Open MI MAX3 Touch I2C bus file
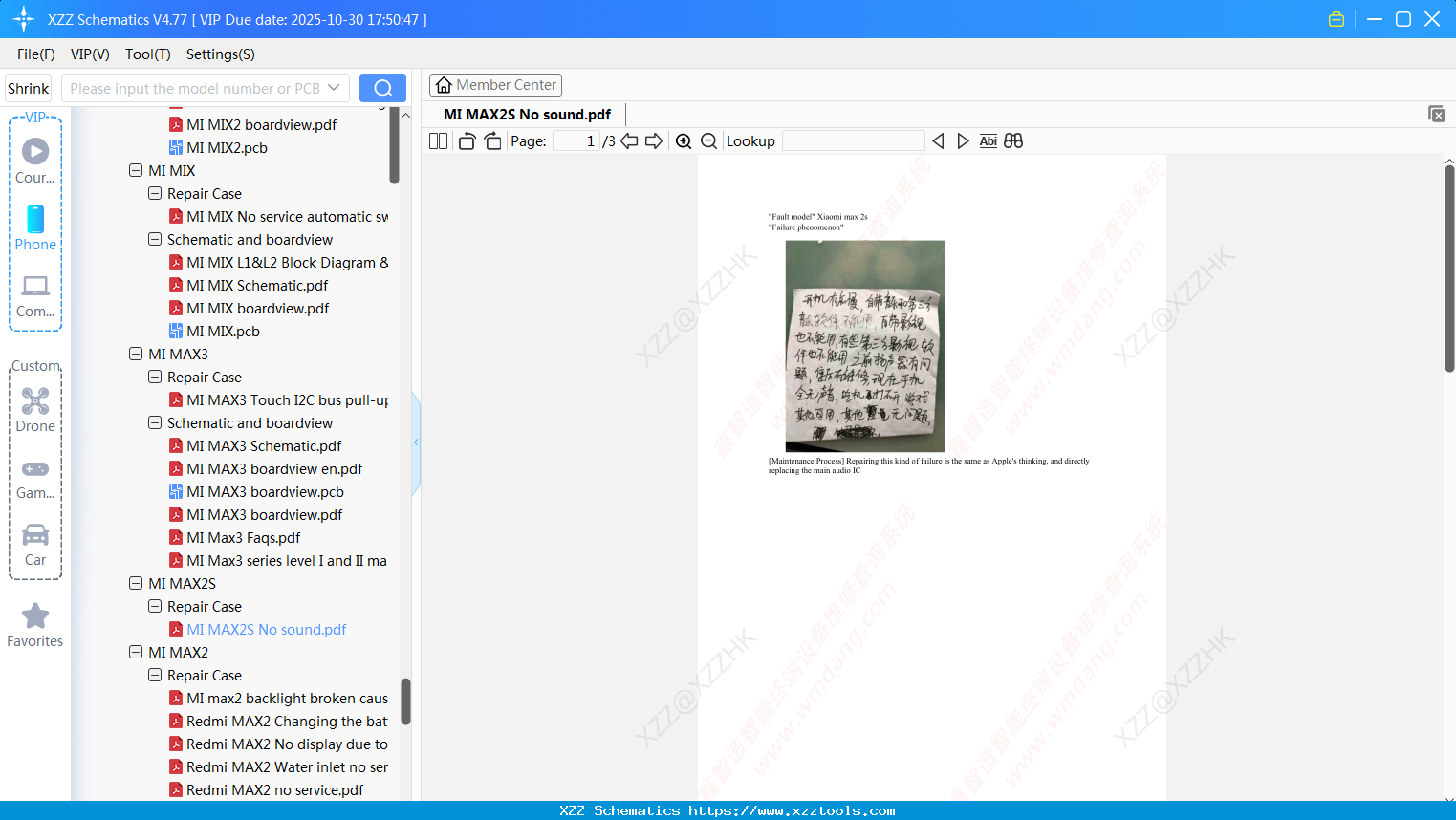The image size is (1456, 820). pyautogui.click(x=287, y=400)
